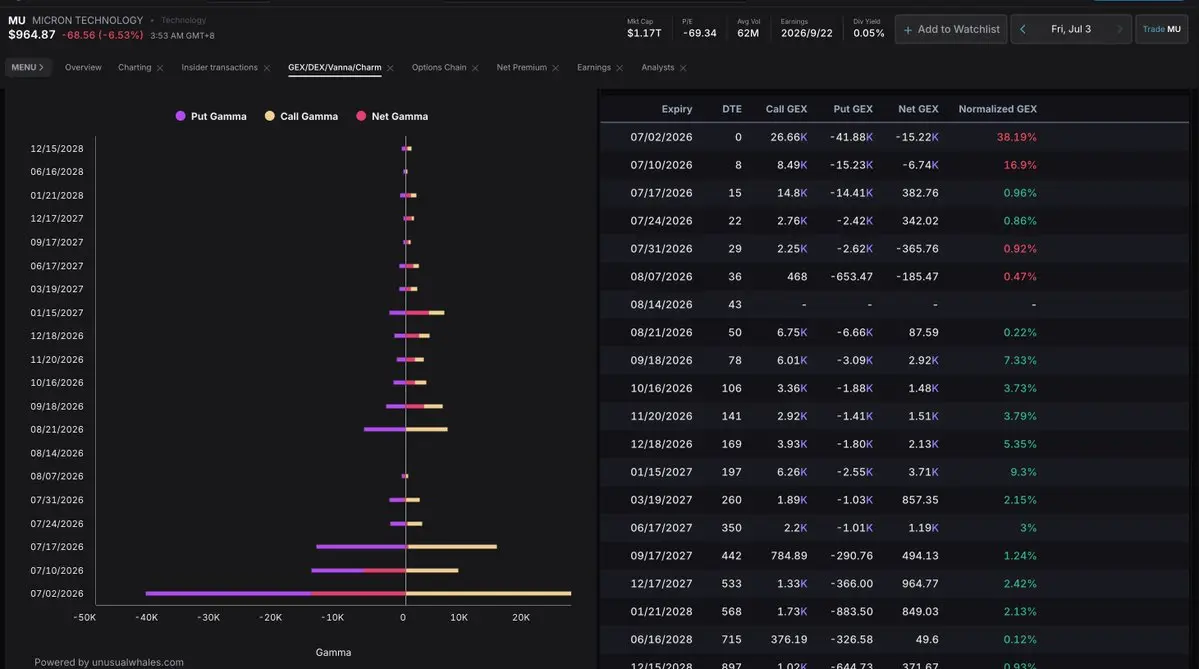Select the 12/18/2026 expiry table cell
Screen dimensions: 1199x669
point(661,444)
